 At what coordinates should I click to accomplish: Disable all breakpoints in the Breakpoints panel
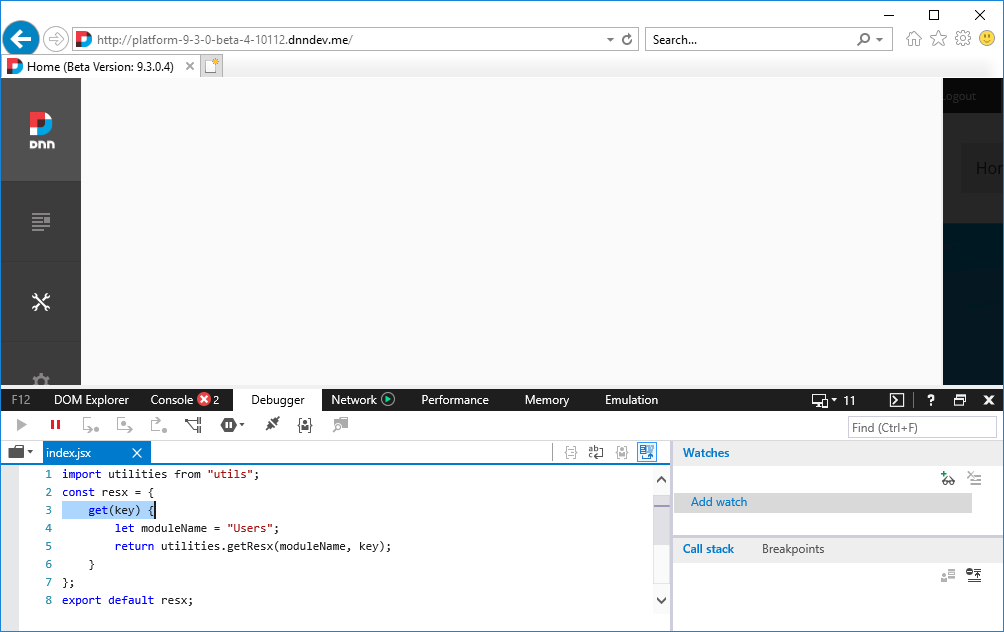point(974,575)
